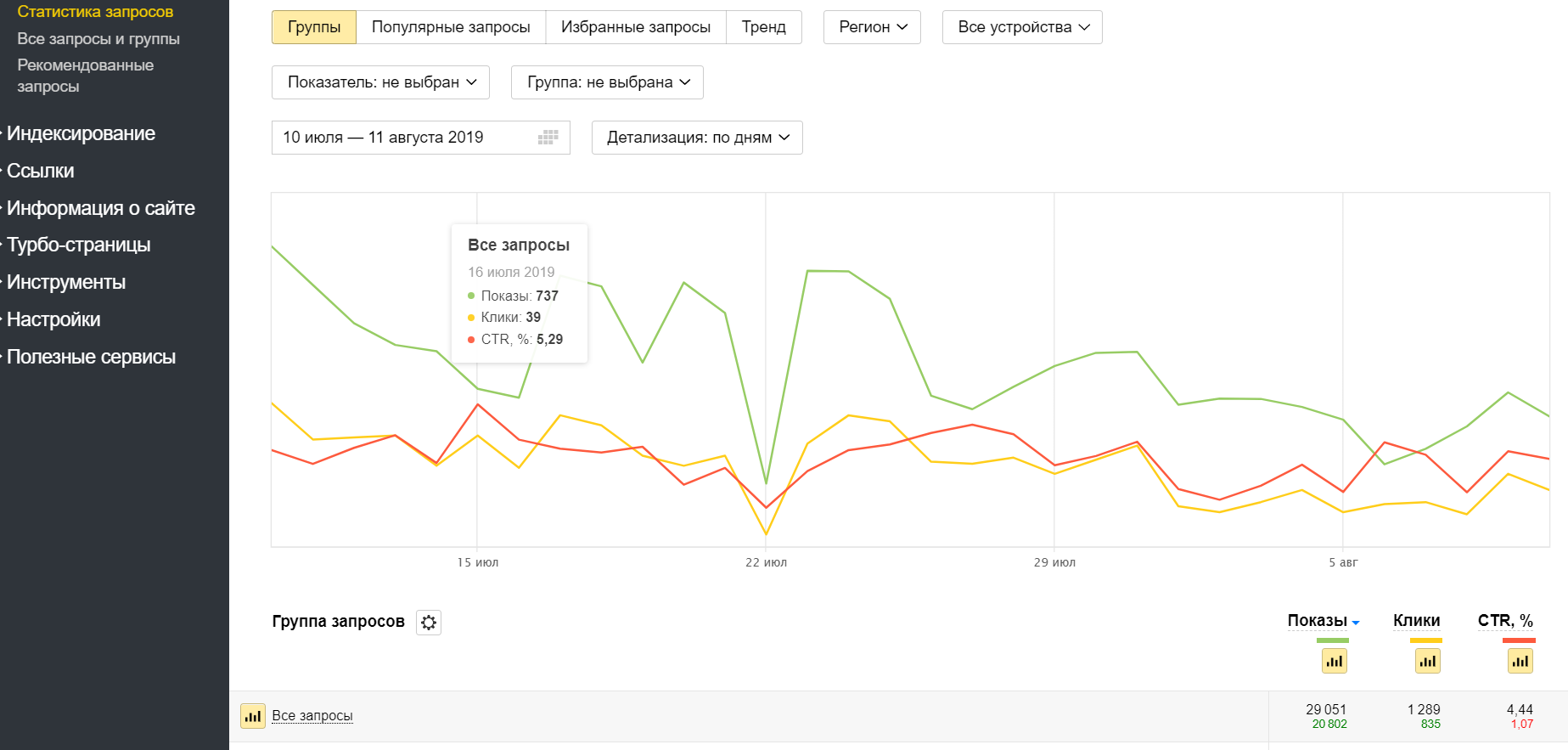Screen dimensions: 1568x750
Task: Change Детализация: по дням setting
Action: coord(697,138)
